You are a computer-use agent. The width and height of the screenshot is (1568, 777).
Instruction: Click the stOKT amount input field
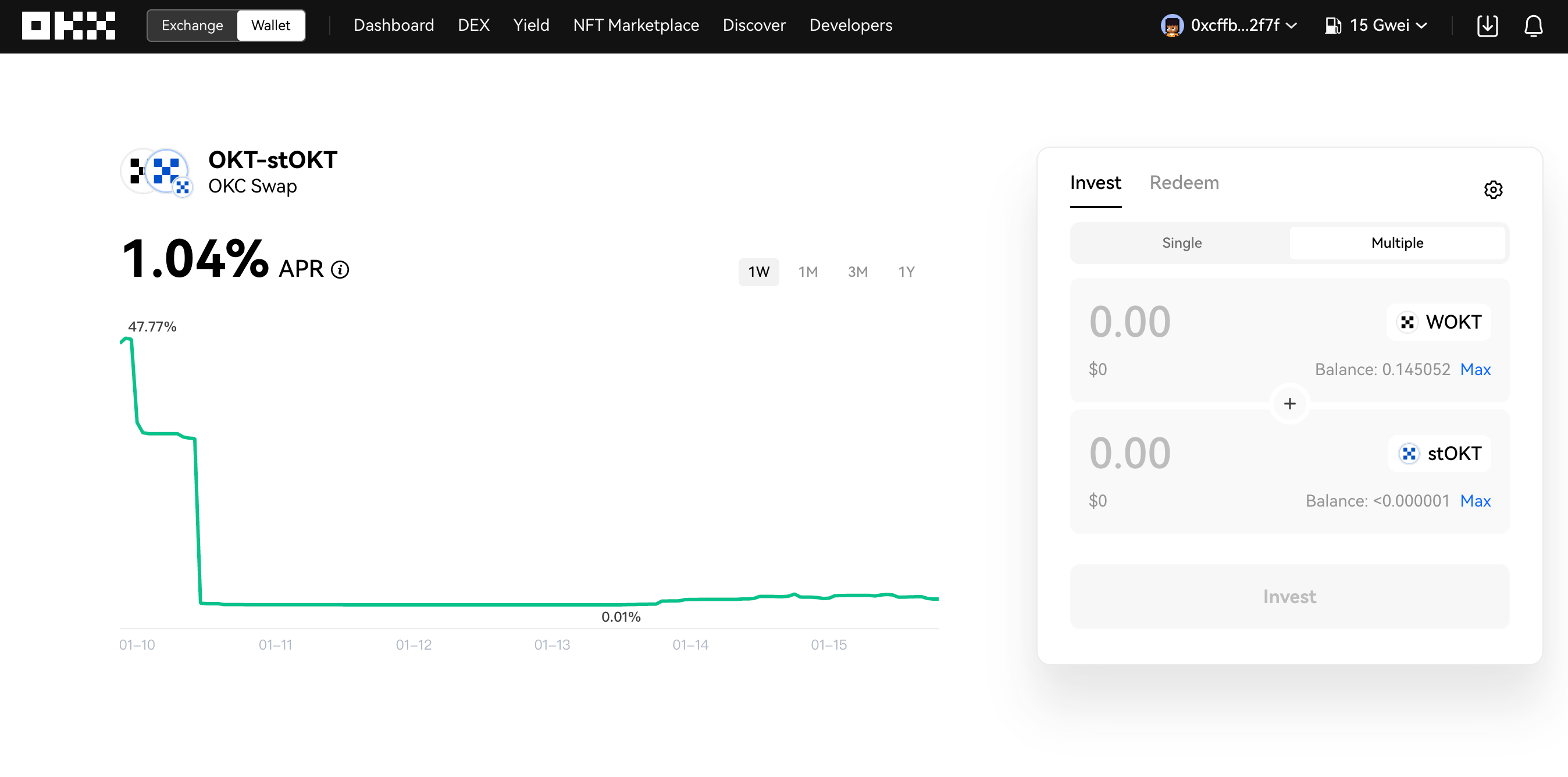click(1129, 453)
